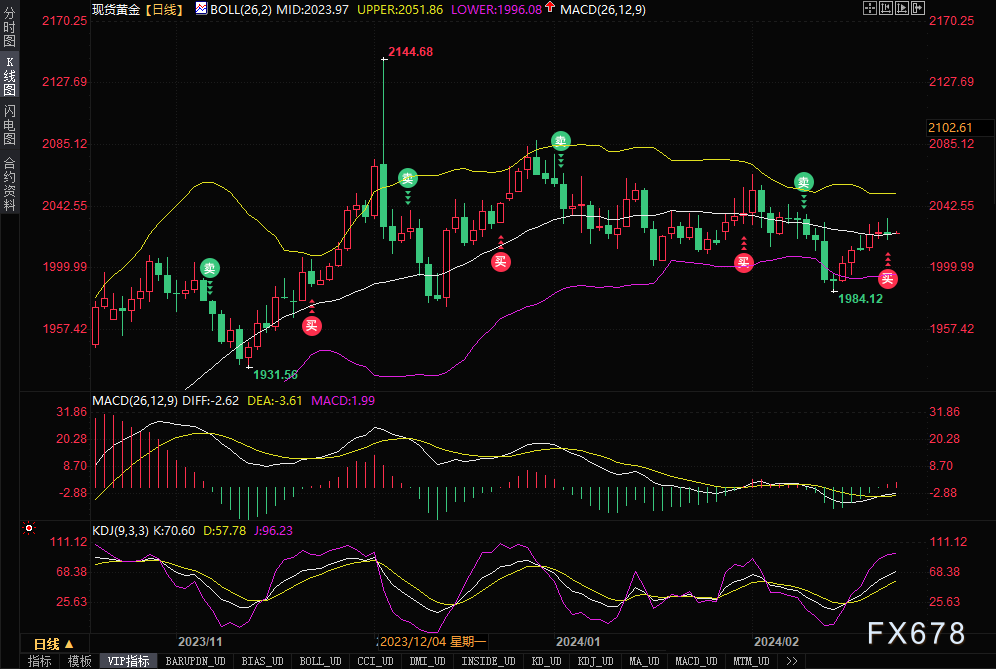996x669 pixels.
Task: Open 合约资料 contract info from sidebar
Action: tap(9, 183)
